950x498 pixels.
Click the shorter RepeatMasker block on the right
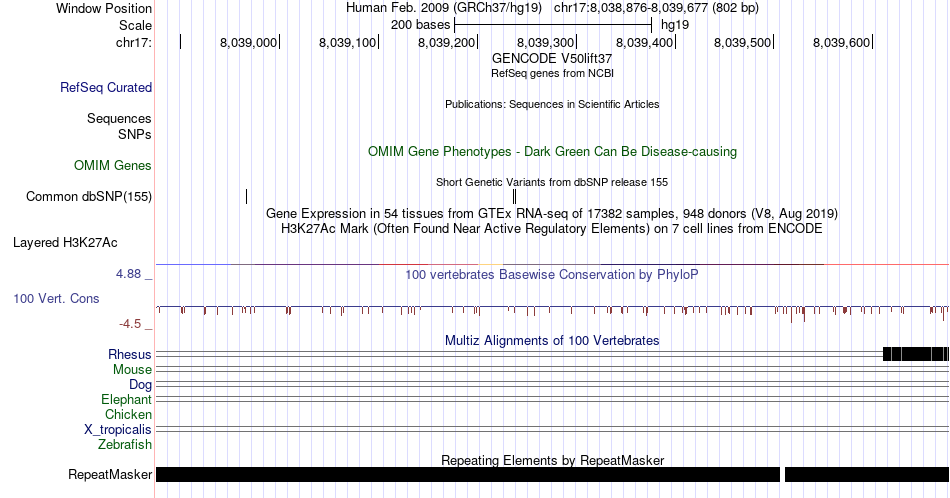point(867,474)
